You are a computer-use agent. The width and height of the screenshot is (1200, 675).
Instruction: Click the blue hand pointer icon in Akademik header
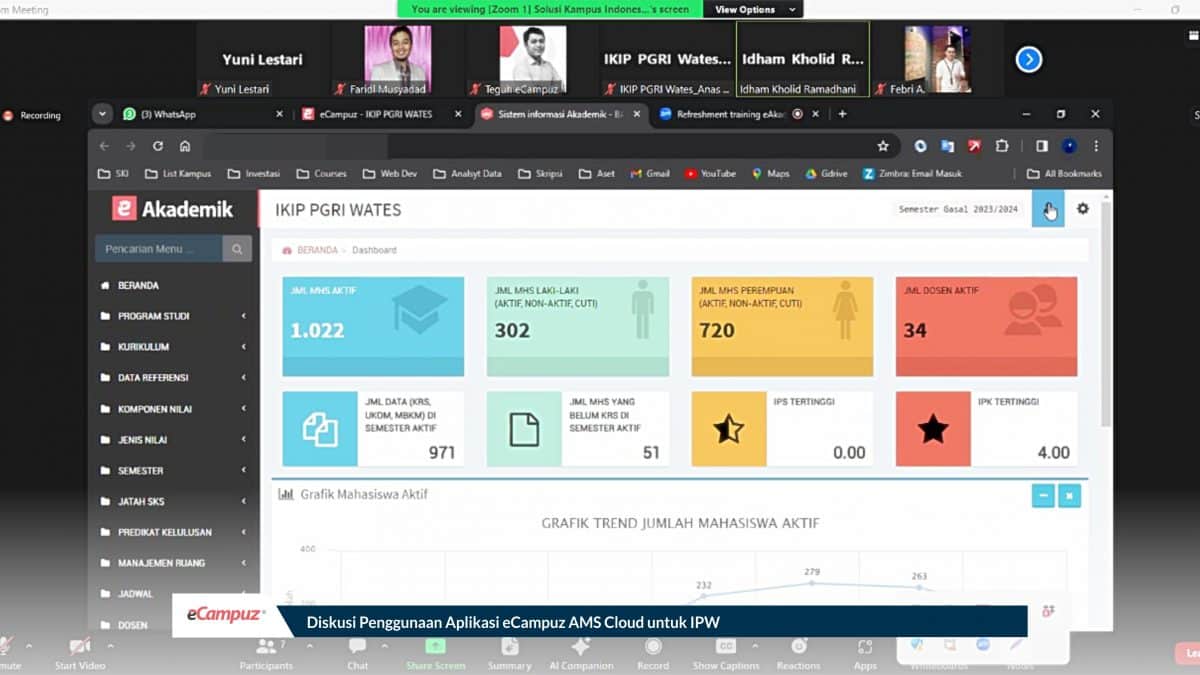tap(1048, 209)
